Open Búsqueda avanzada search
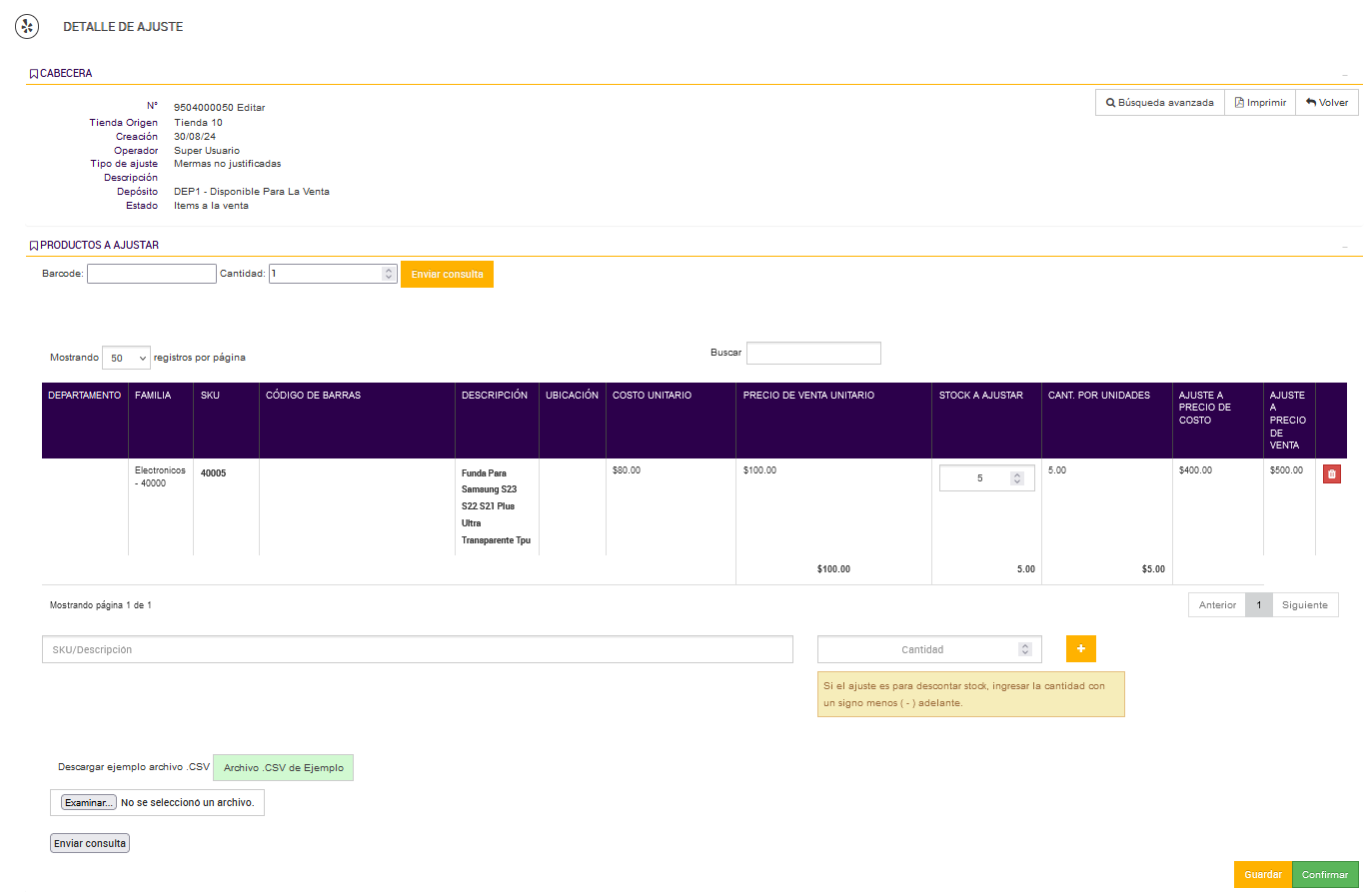The width and height of the screenshot is (1372, 892). click(x=1160, y=103)
